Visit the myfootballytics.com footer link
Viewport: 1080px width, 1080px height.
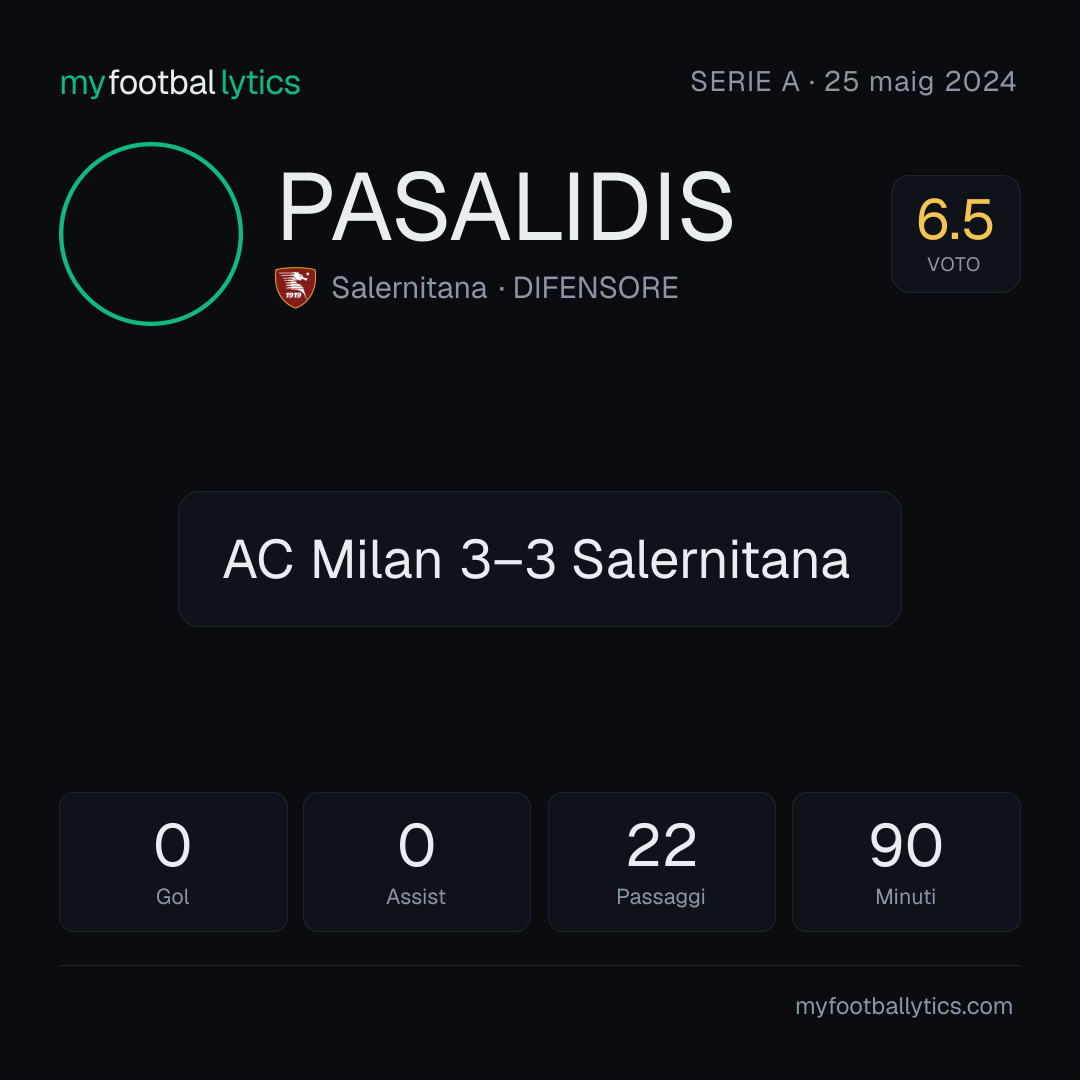tap(904, 1006)
